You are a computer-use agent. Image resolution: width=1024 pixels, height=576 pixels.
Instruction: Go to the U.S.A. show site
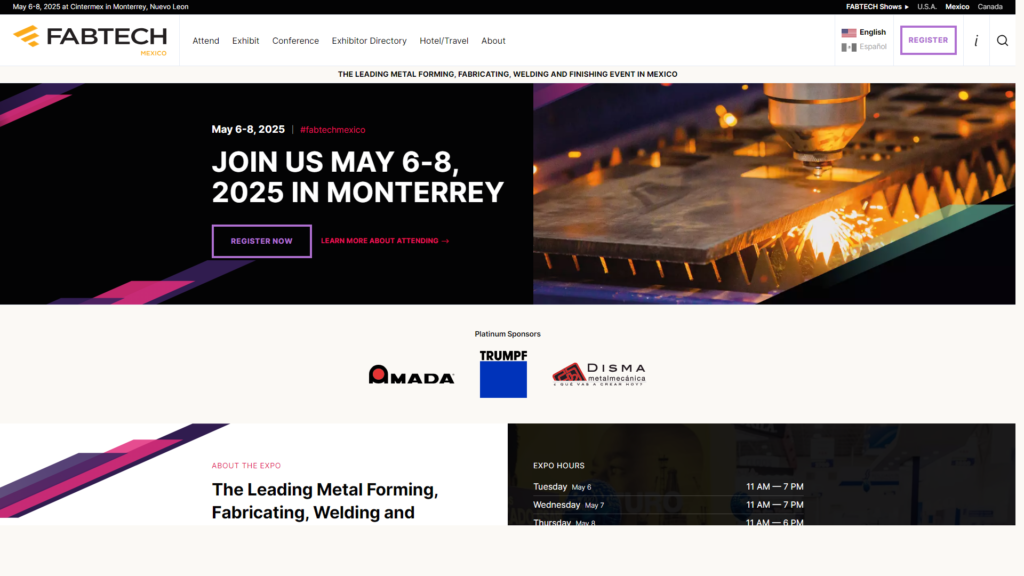tap(927, 7)
